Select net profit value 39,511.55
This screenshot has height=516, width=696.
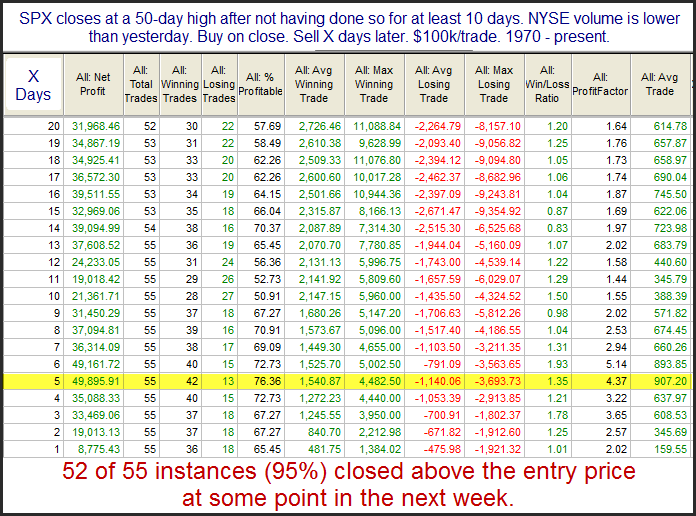(96, 194)
